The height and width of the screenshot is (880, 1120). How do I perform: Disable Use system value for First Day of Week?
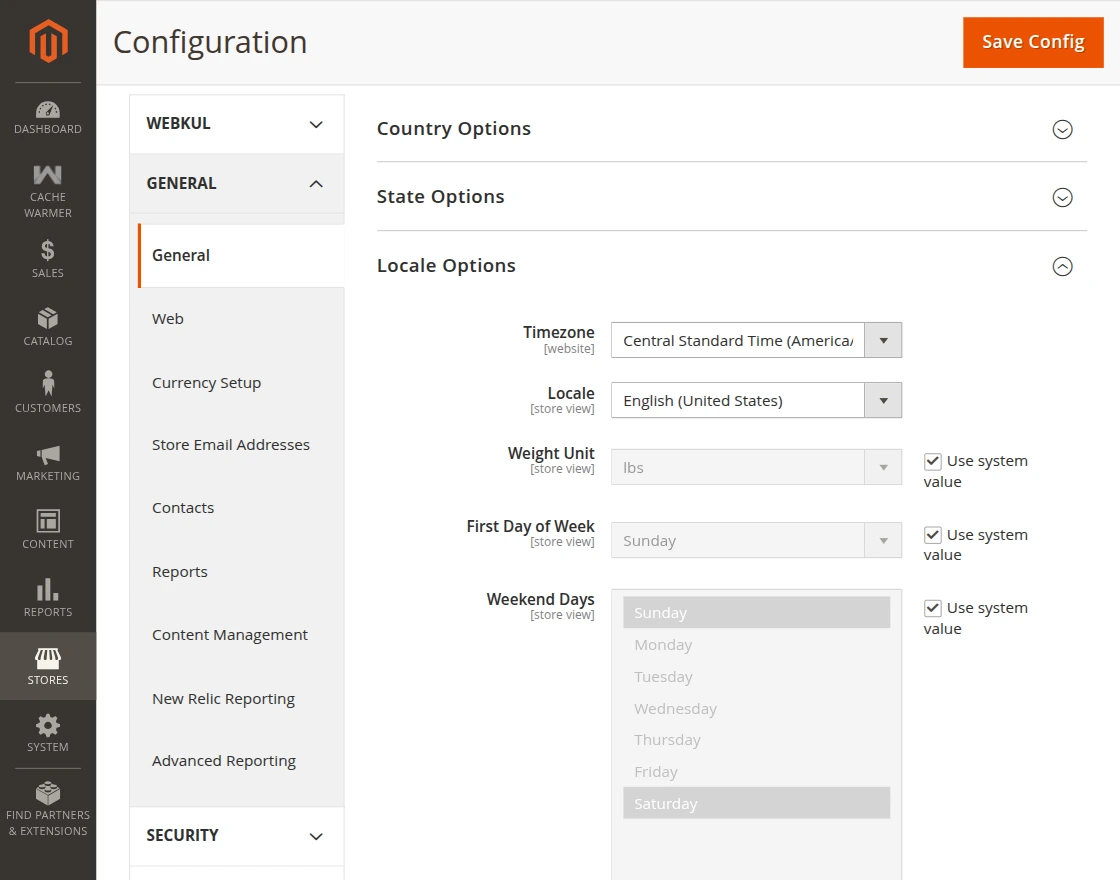tap(933, 535)
